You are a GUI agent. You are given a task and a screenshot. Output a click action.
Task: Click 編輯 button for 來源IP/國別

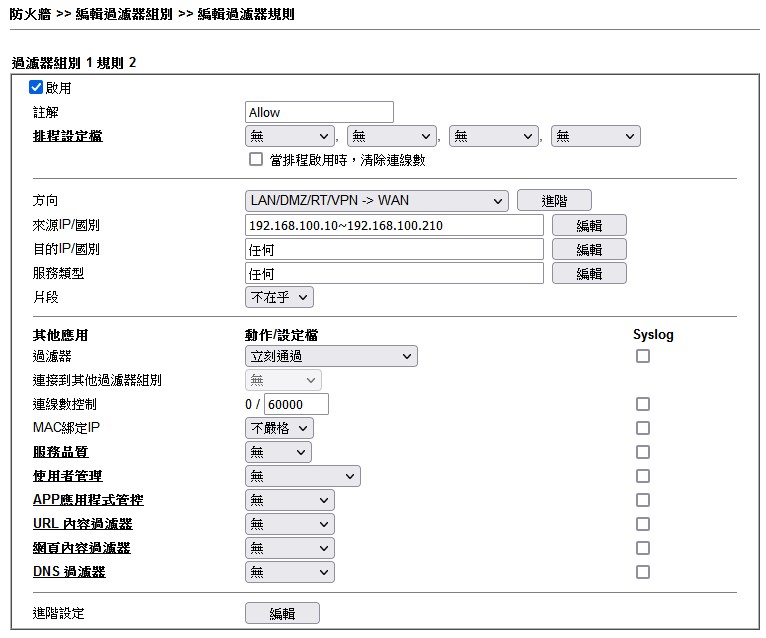click(x=589, y=225)
